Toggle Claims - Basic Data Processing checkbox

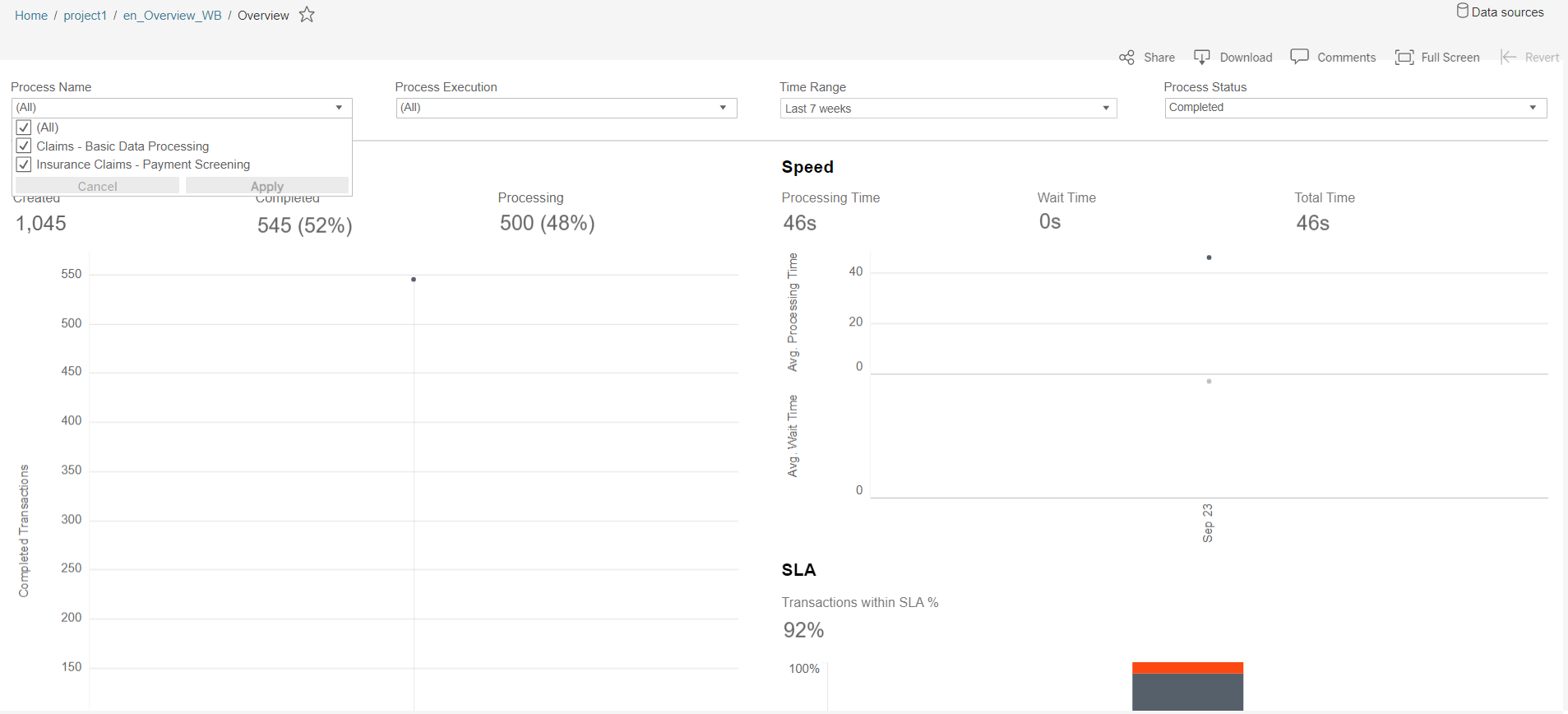point(24,146)
